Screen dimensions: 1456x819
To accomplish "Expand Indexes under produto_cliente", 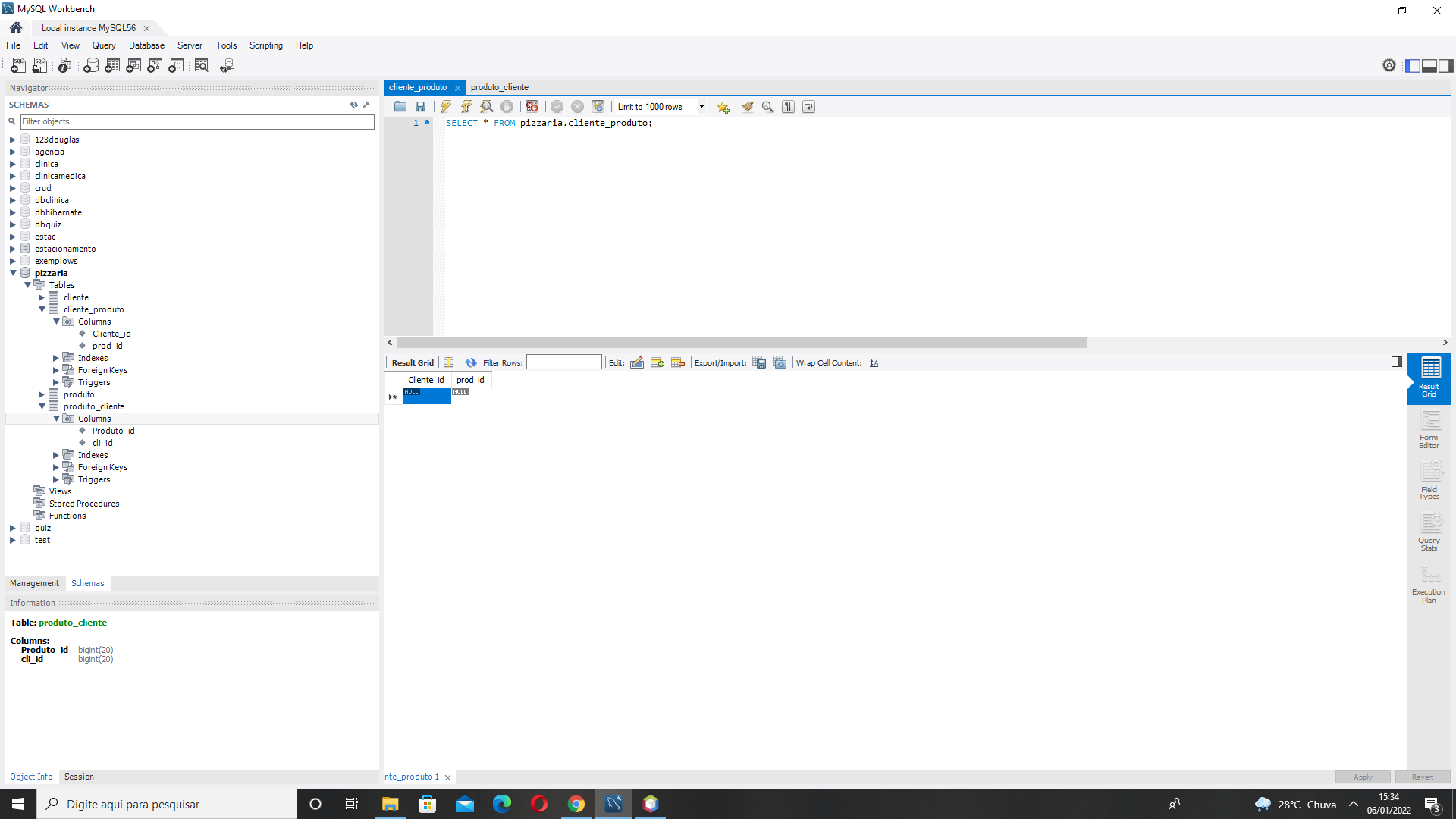I will pyautogui.click(x=56, y=455).
